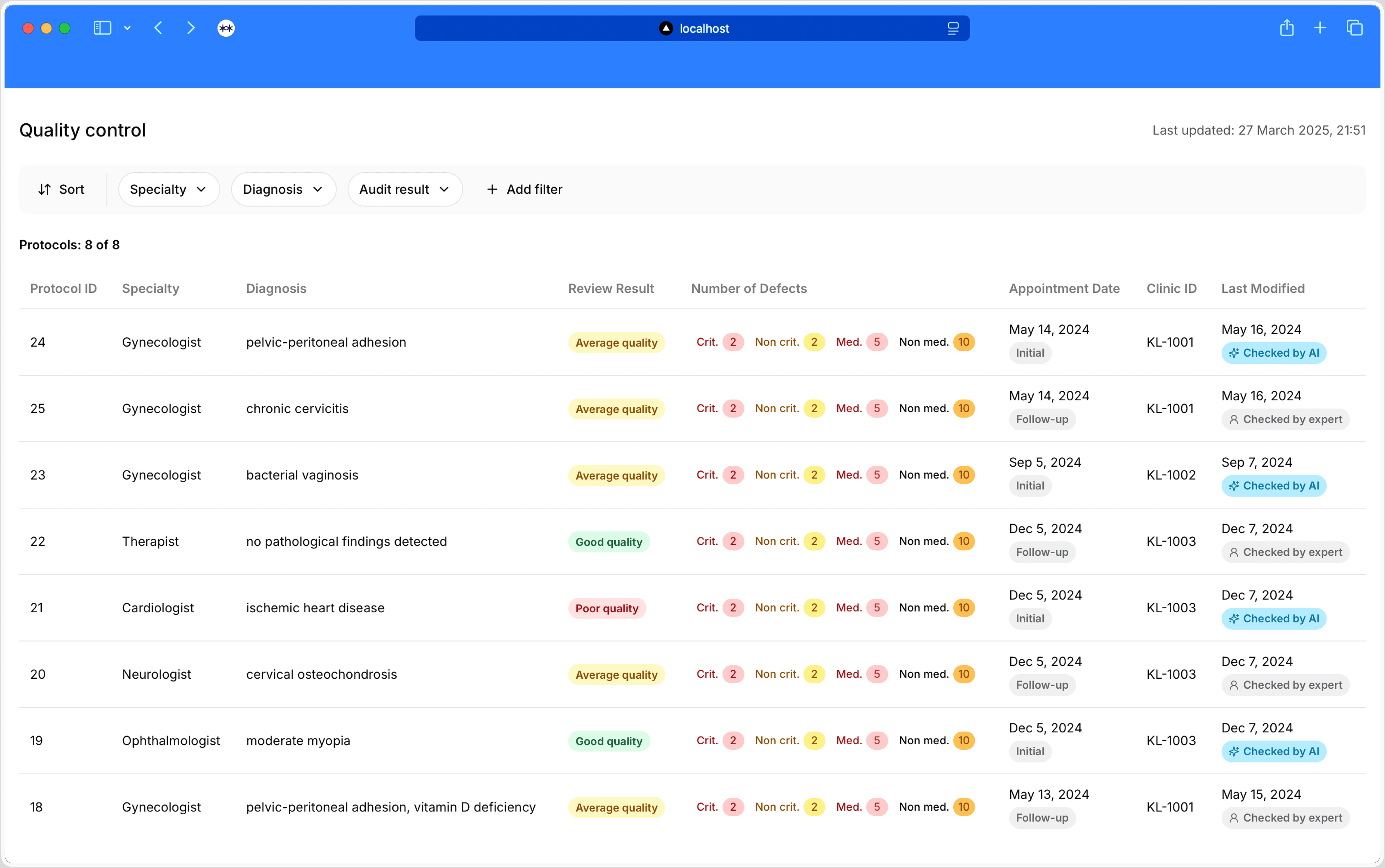Open a new tab with plus icon

click(x=1320, y=28)
